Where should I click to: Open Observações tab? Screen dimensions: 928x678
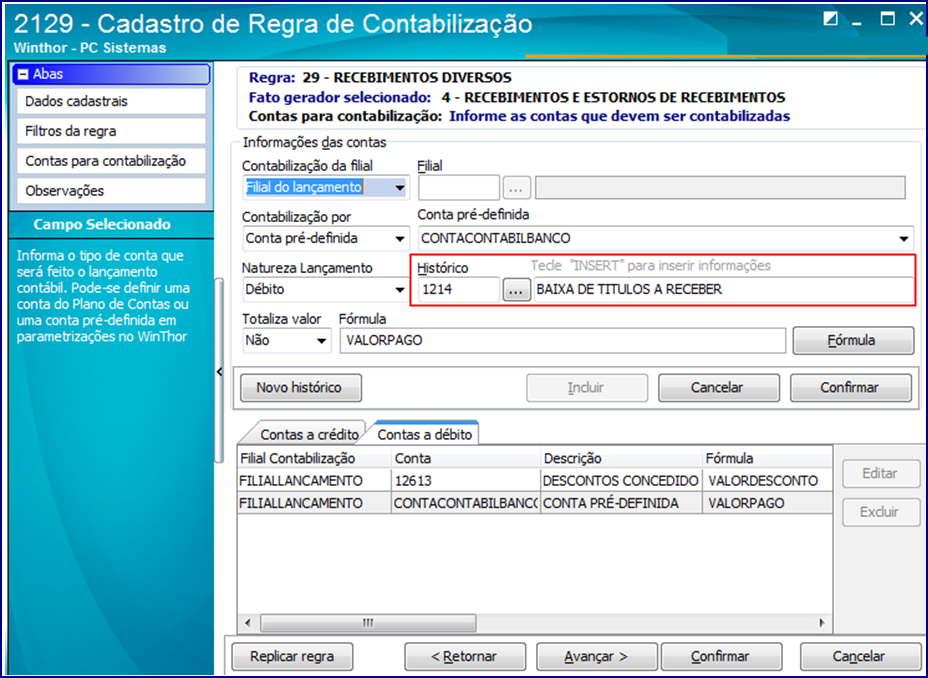[111, 191]
